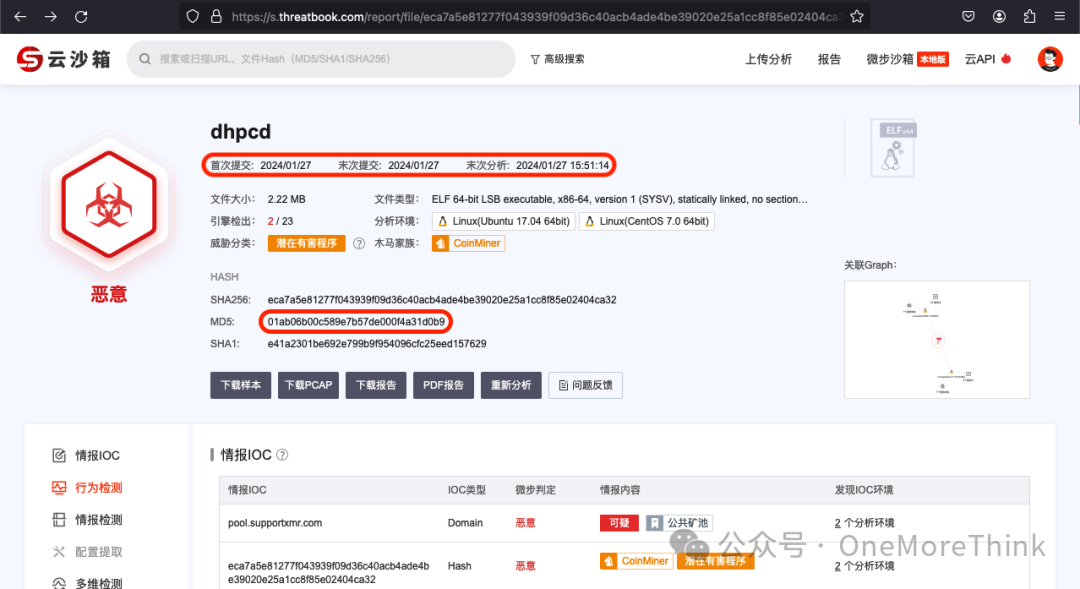
Task: Open the 上传分析 menu item
Action: [x=768, y=59]
